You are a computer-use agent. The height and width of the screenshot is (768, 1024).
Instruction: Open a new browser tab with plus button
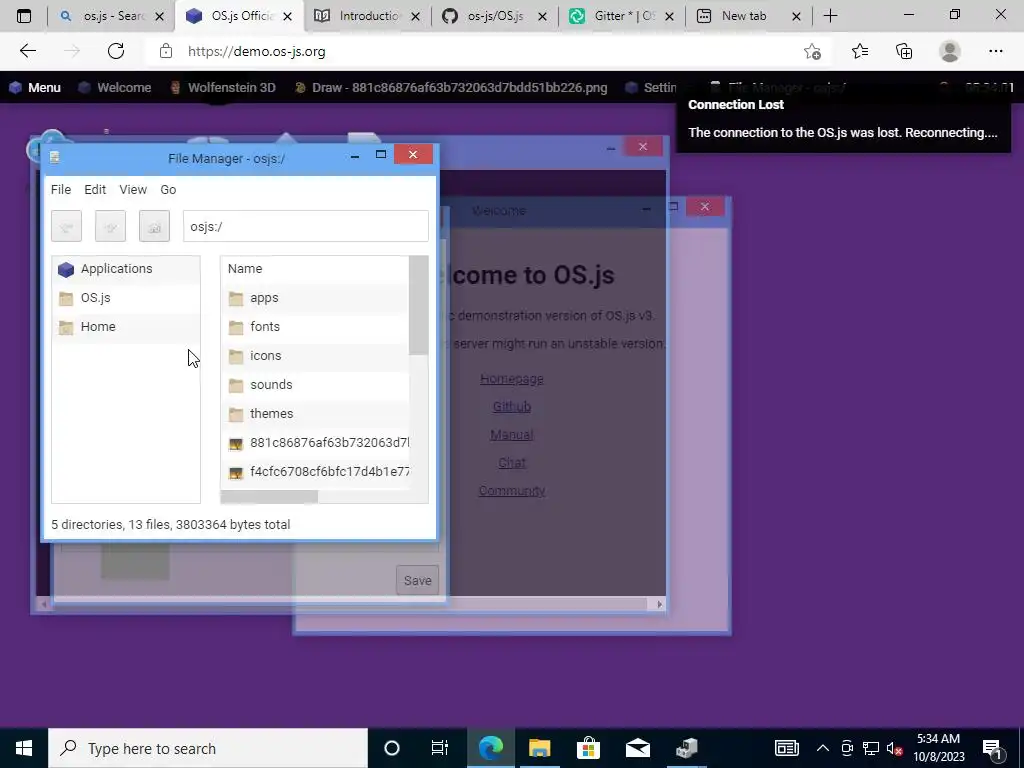click(830, 16)
